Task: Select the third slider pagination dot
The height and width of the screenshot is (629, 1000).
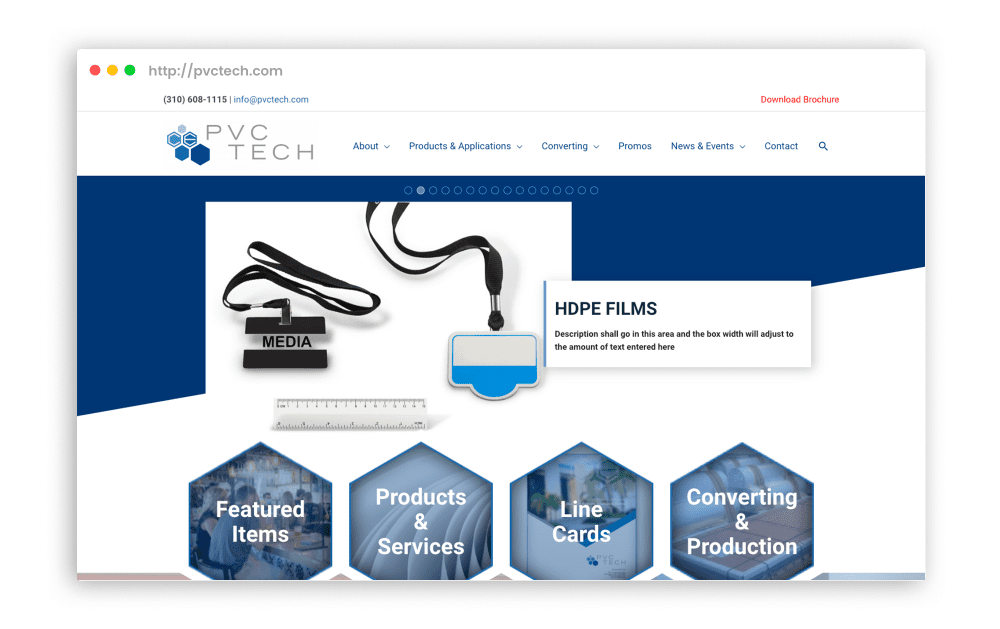Action: coord(433,190)
